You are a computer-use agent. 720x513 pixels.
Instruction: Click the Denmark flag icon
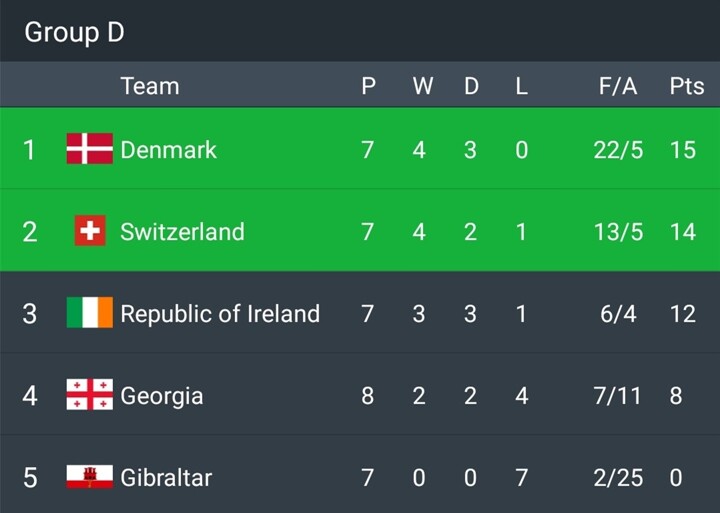(89, 149)
